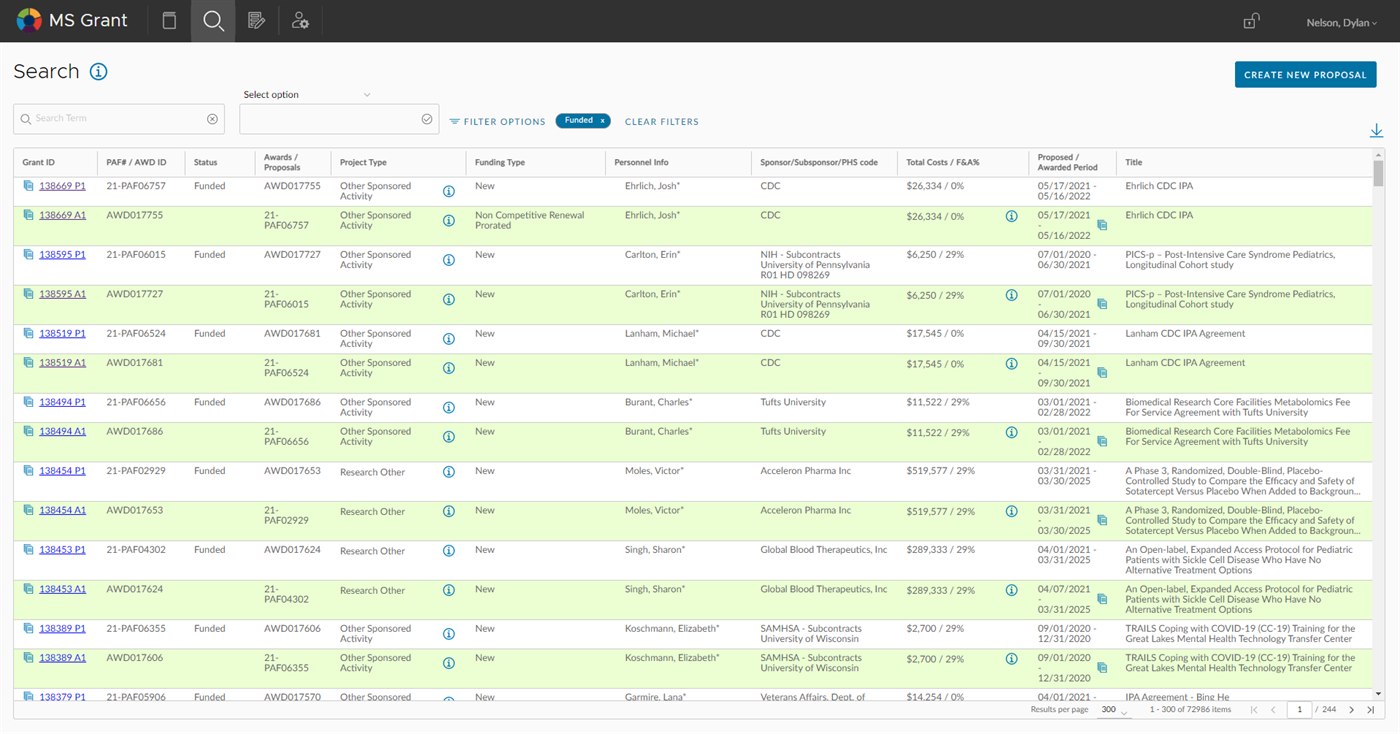Sort by the PAF# / AWD ID column header
The height and width of the screenshot is (734, 1400).
coord(136,162)
